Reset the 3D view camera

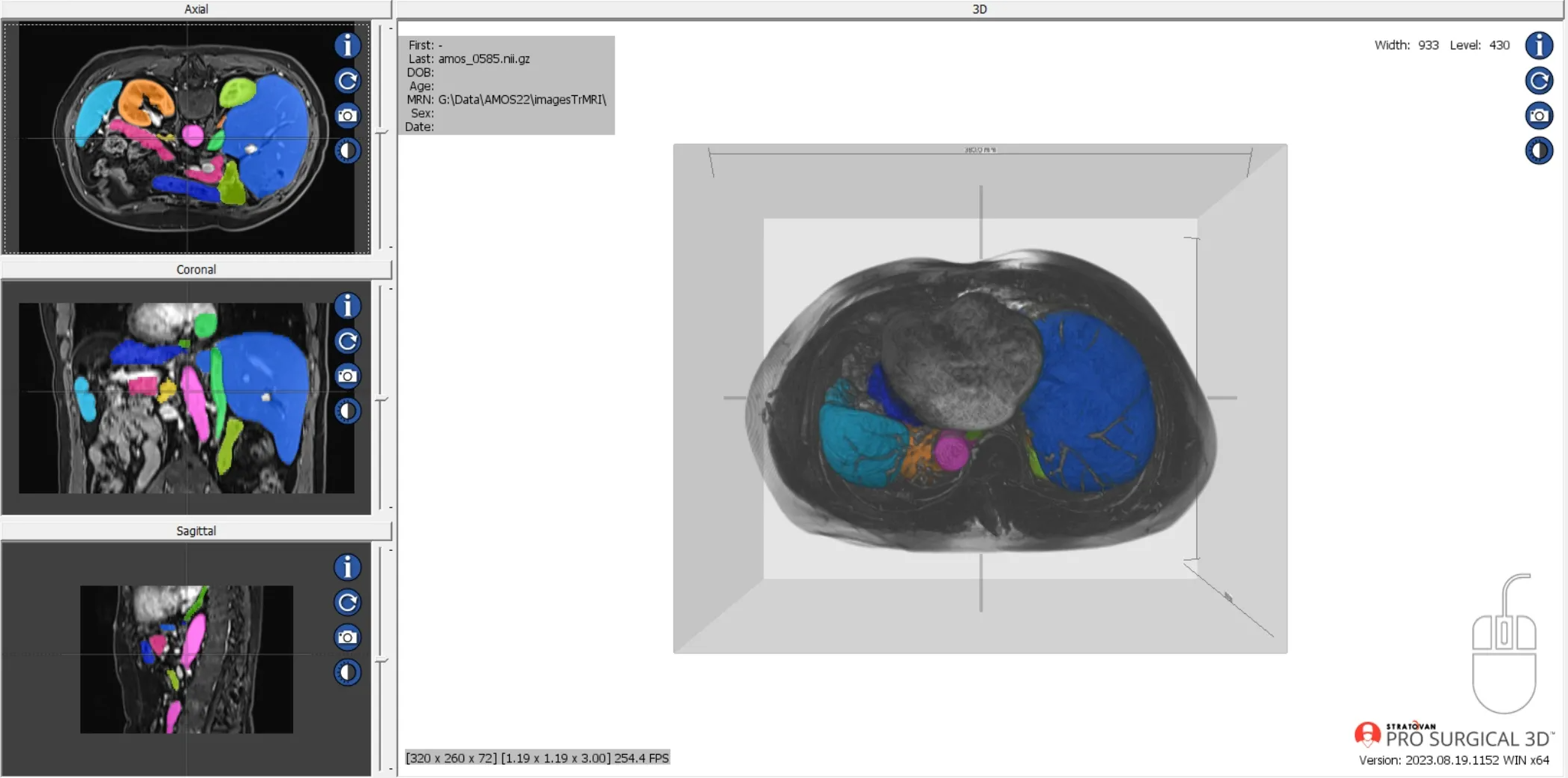click(x=1539, y=80)
